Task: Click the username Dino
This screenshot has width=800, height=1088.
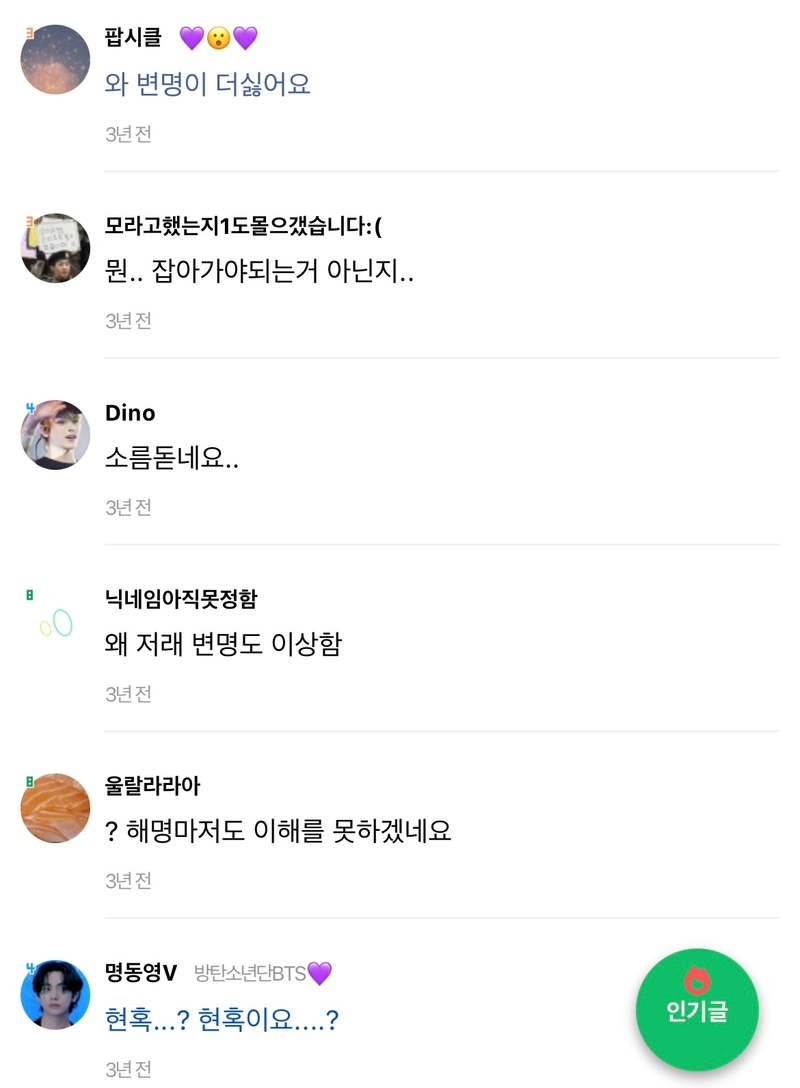Action: tap(130, 413)
